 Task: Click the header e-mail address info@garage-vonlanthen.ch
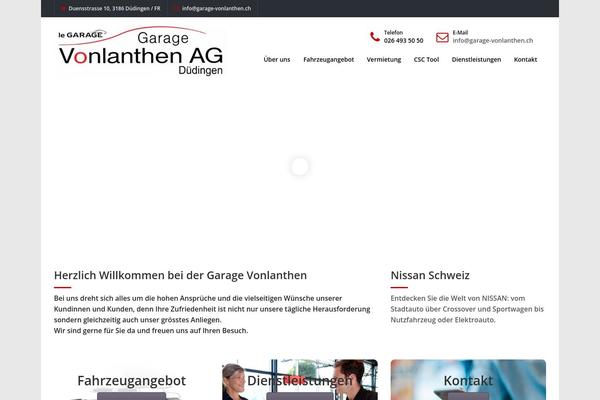coord(493,41)
